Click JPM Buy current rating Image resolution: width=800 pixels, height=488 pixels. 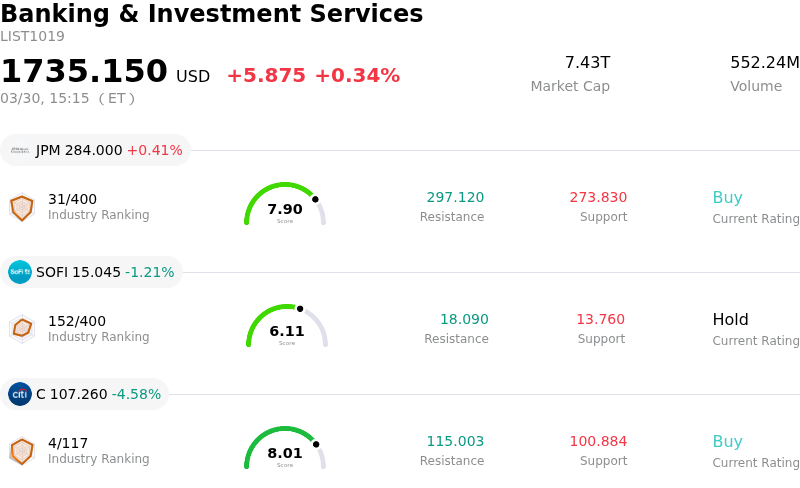[727, 198]
